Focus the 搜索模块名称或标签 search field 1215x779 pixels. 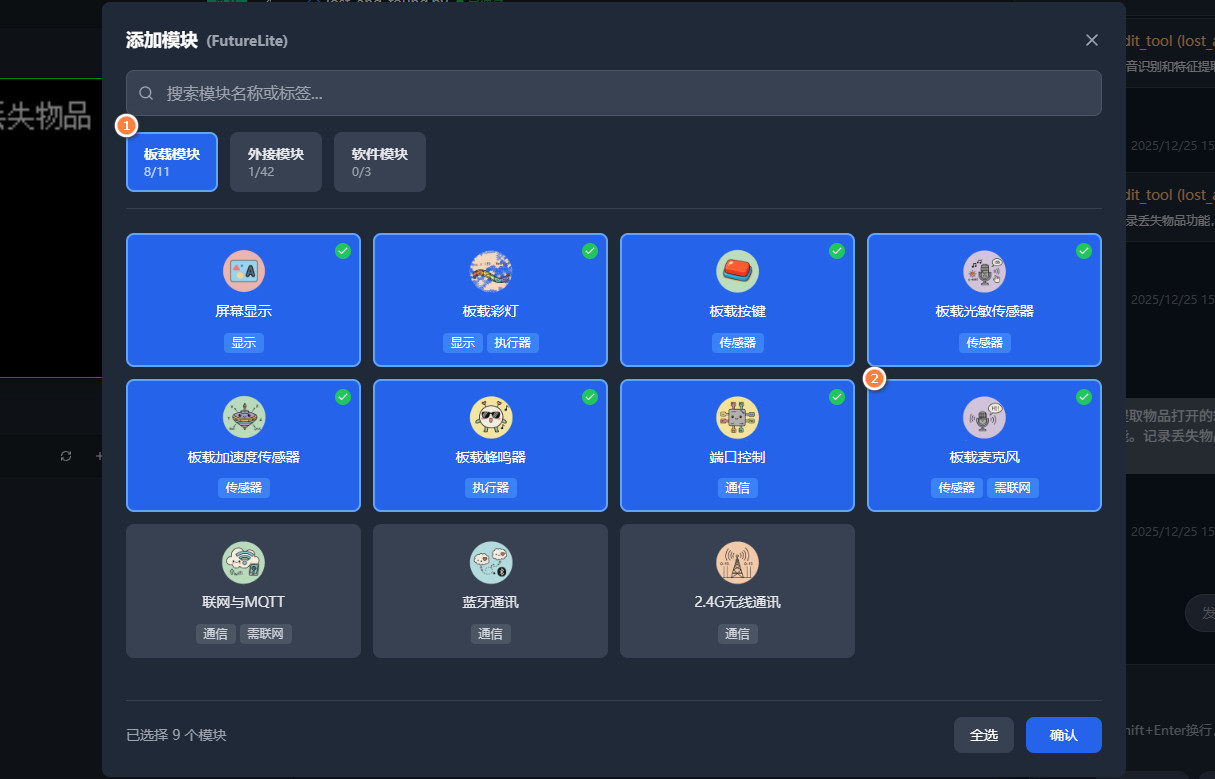pyautogui.click(x=613, y=93)
